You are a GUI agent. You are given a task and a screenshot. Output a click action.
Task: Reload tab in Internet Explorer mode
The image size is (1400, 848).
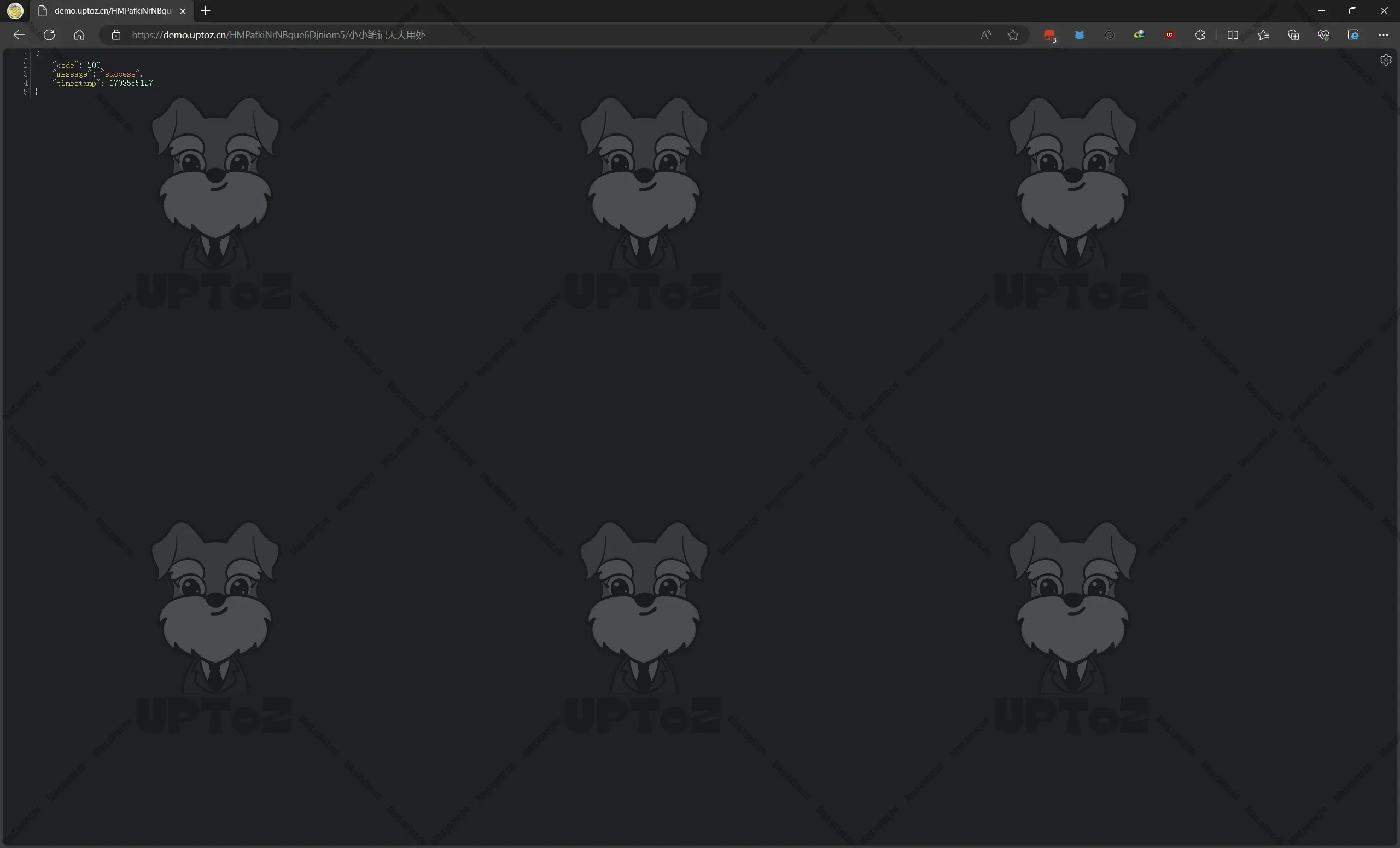pos(1354,34)
